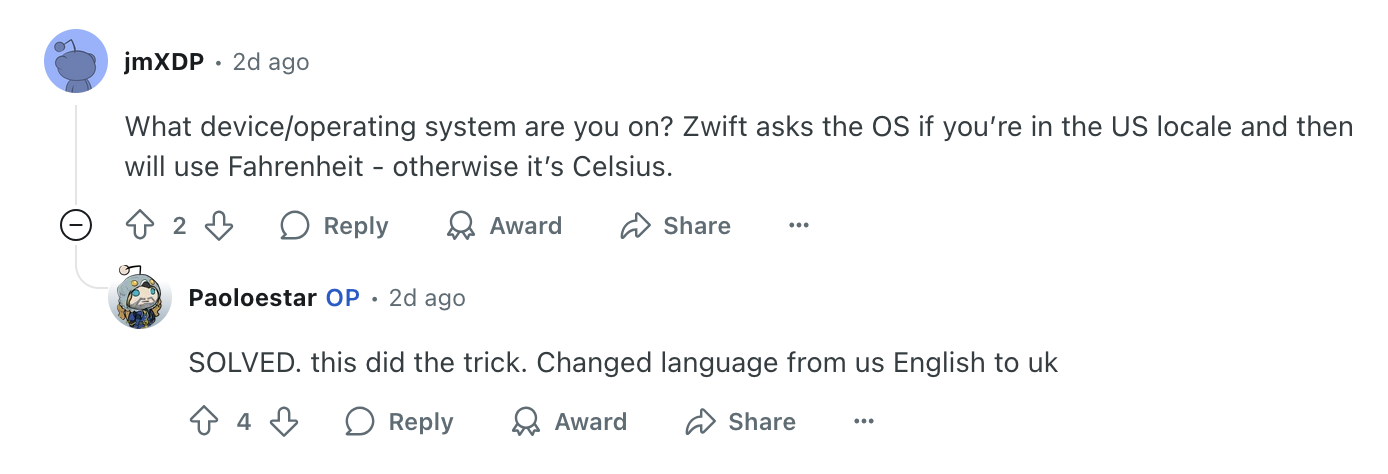Collapse the jmXDP comment thread
Screen dimensions: 1388x474
(76, 226)
